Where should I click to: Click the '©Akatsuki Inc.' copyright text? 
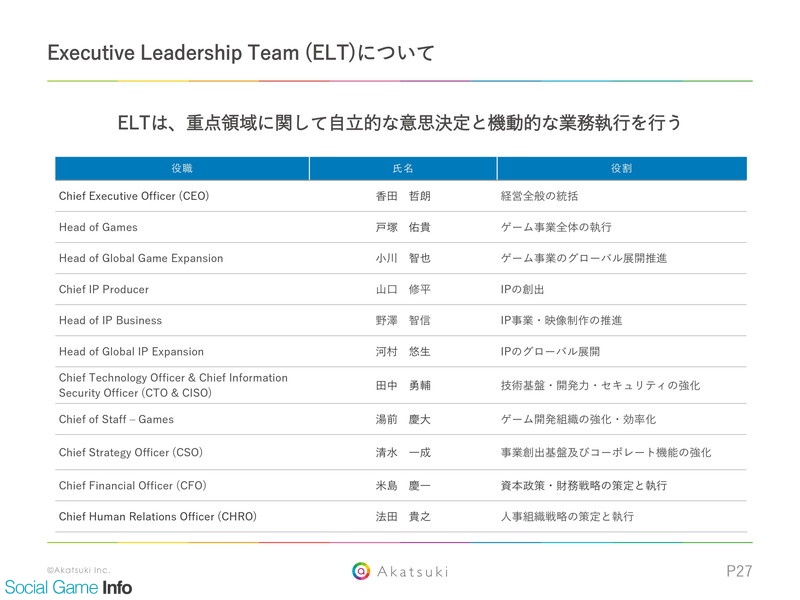[79, 570]
